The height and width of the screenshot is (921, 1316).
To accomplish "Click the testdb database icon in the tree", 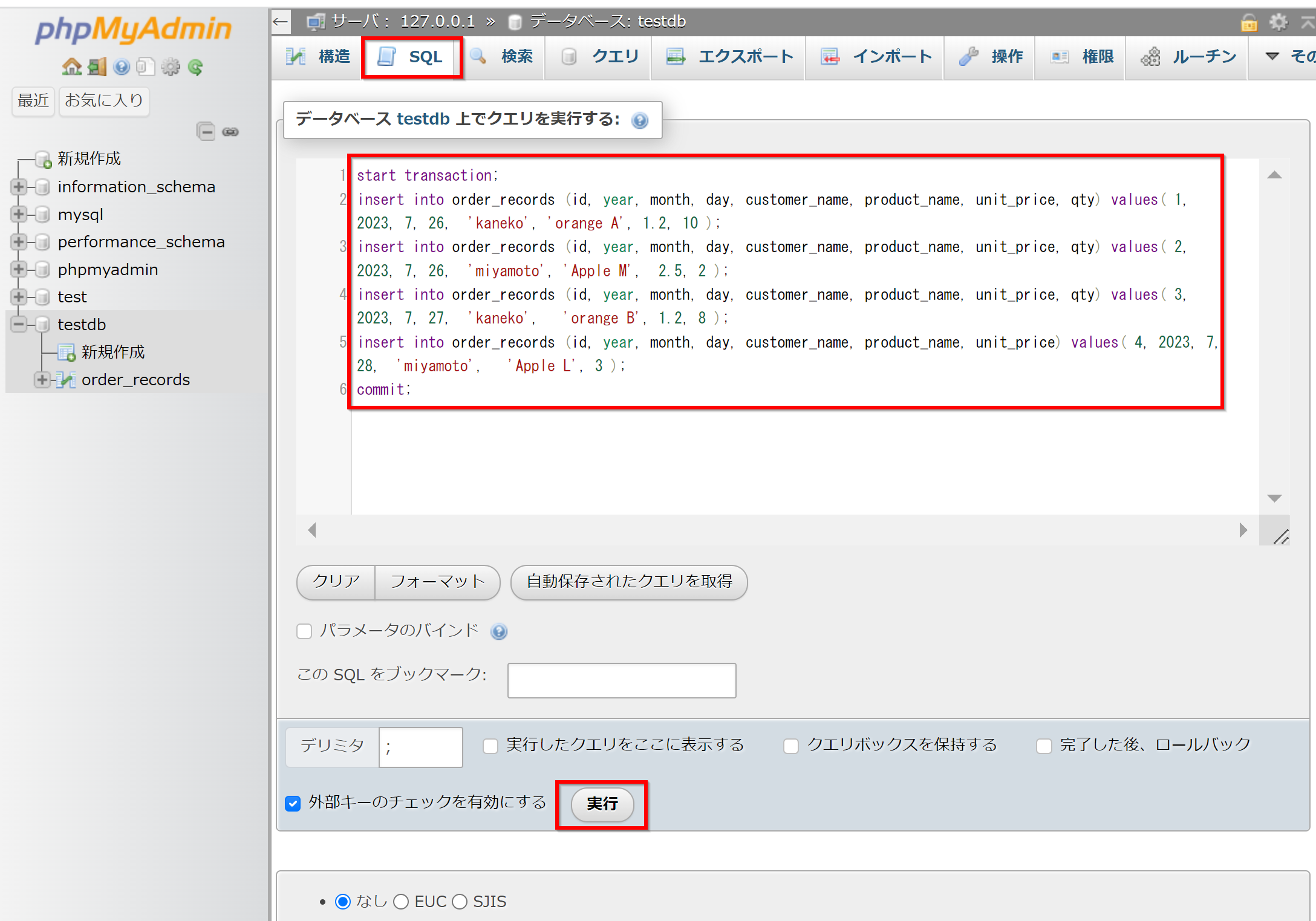I will (x=42, y=325).
